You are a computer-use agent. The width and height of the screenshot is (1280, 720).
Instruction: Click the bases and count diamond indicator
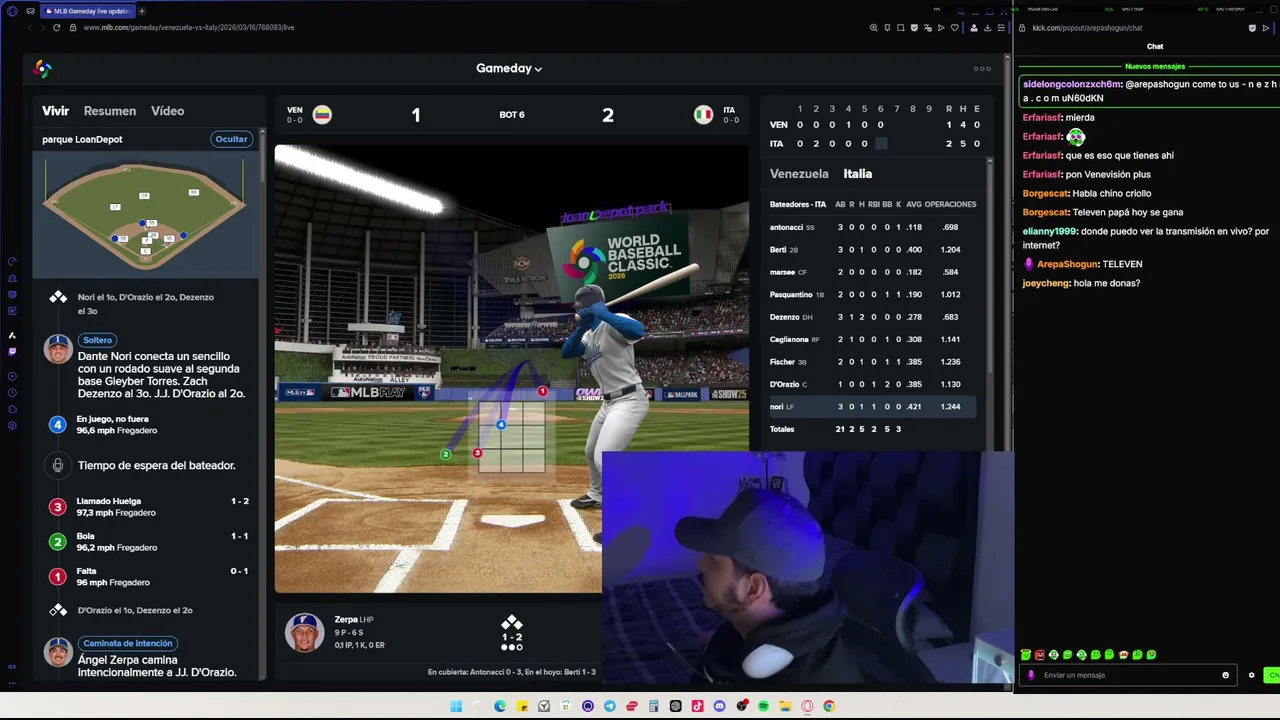pos(512,634)
